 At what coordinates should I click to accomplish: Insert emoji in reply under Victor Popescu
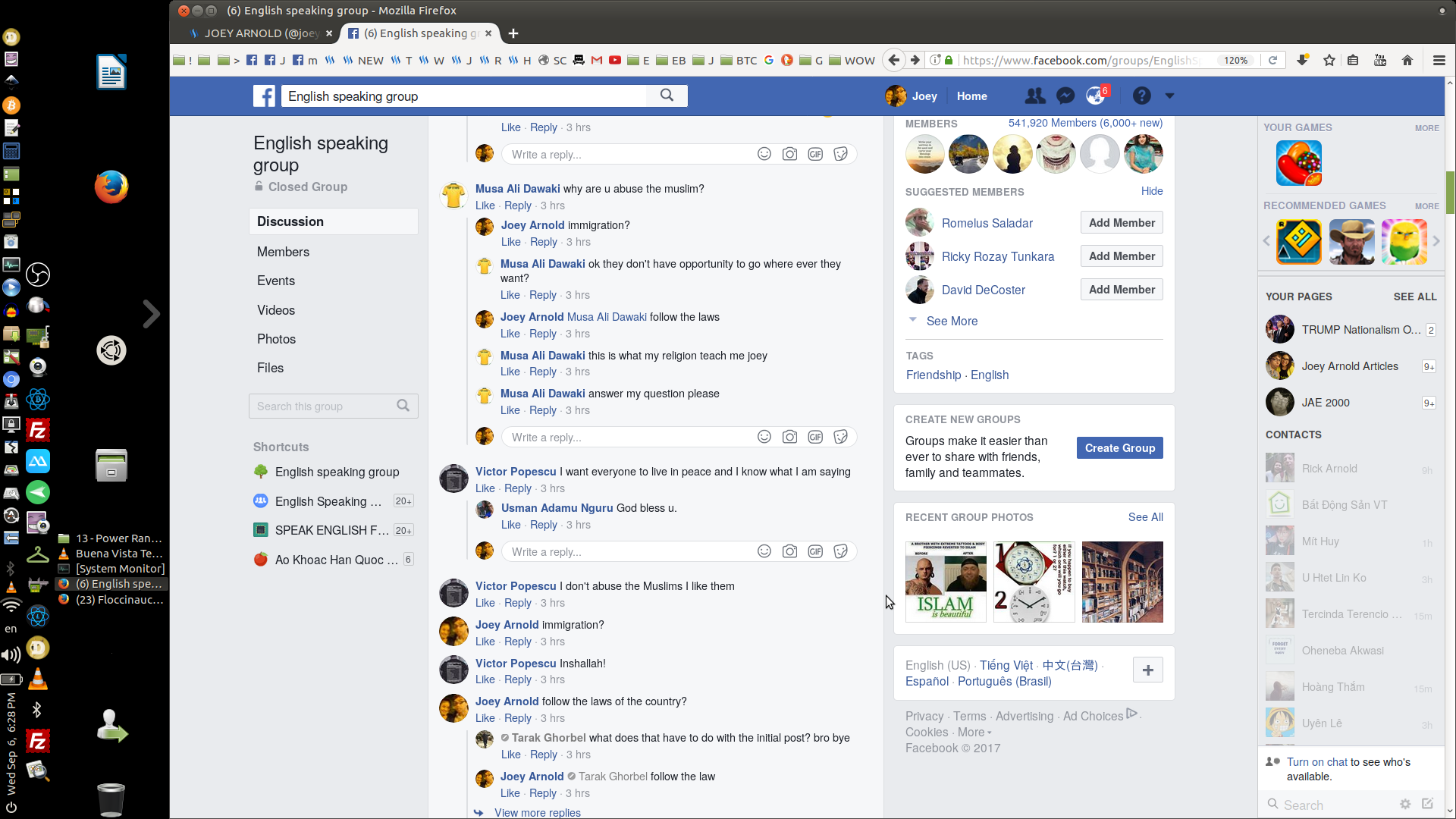point(764,551)
